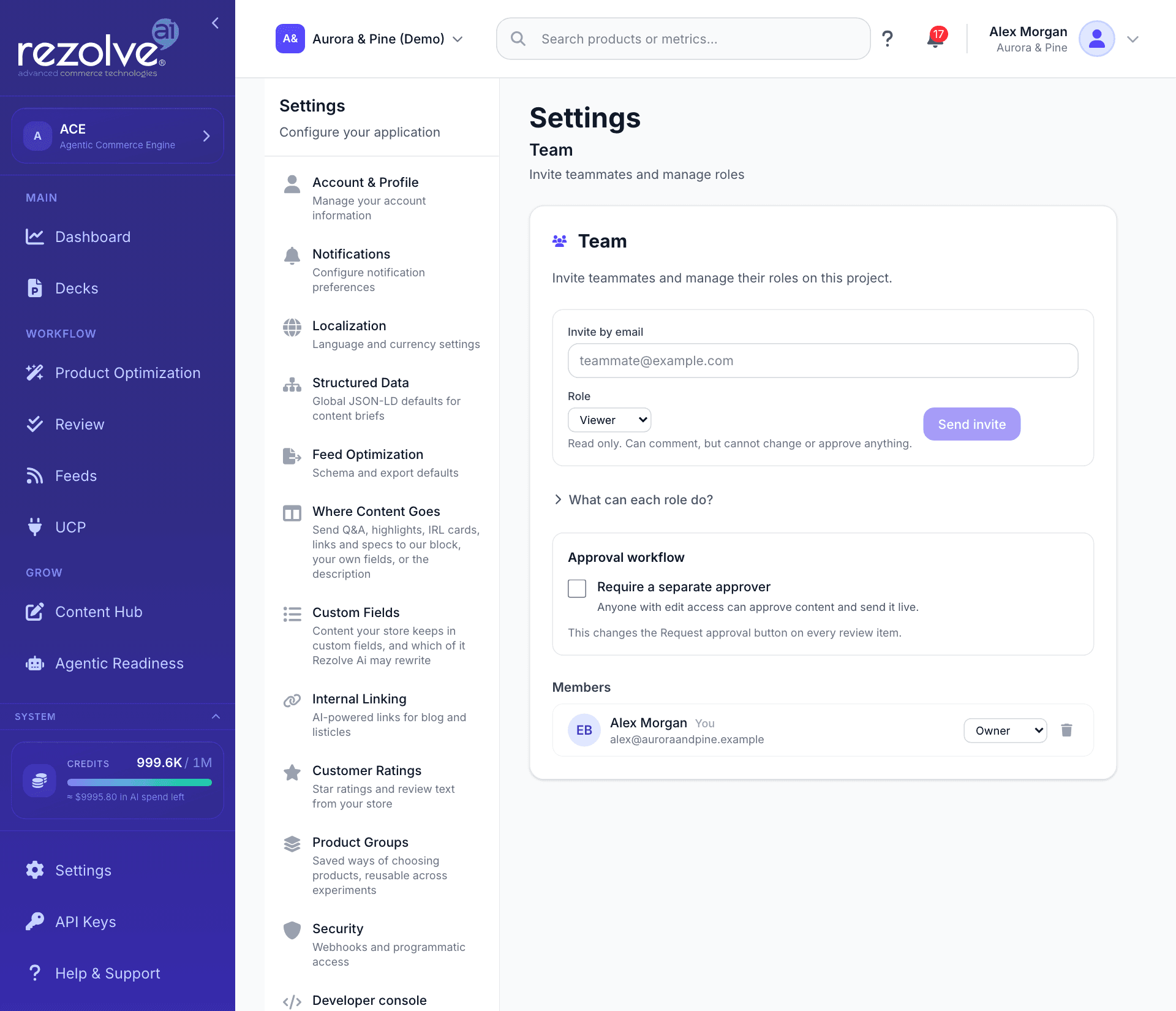Viewport: 1176px width, 1011px height.
Task: Click the Feed Optimization export icon
Action: tap(292, 456)
